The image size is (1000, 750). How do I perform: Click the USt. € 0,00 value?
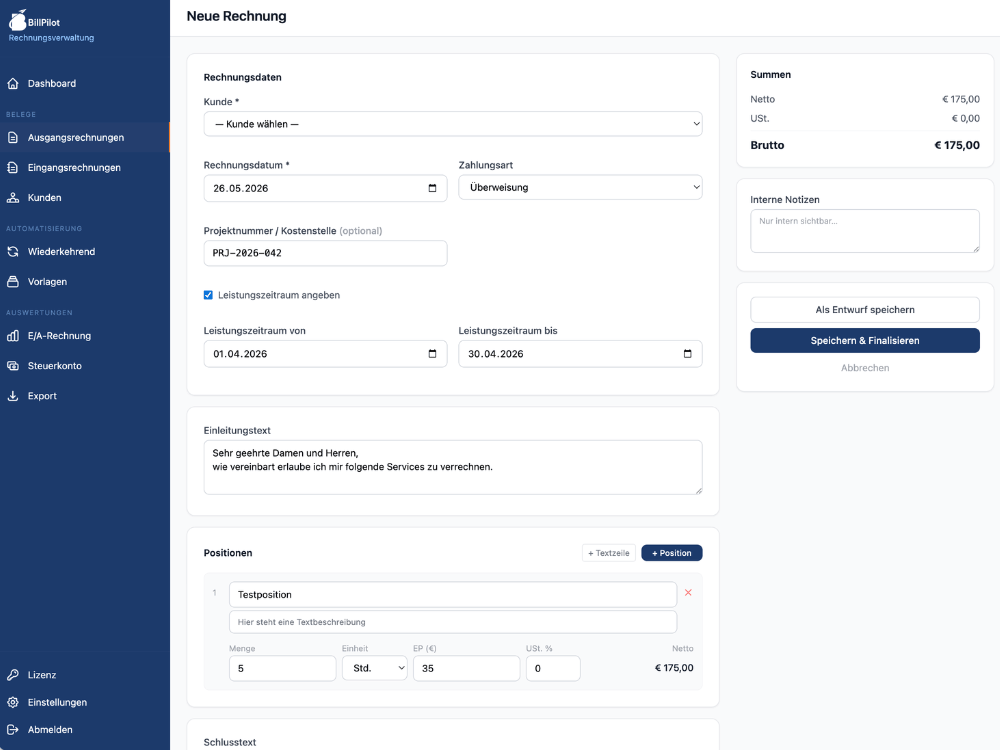point(966,119)
